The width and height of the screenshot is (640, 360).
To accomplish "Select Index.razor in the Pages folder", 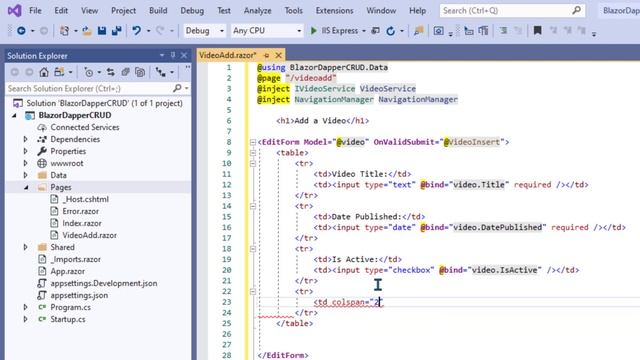I will pos(82,223).
